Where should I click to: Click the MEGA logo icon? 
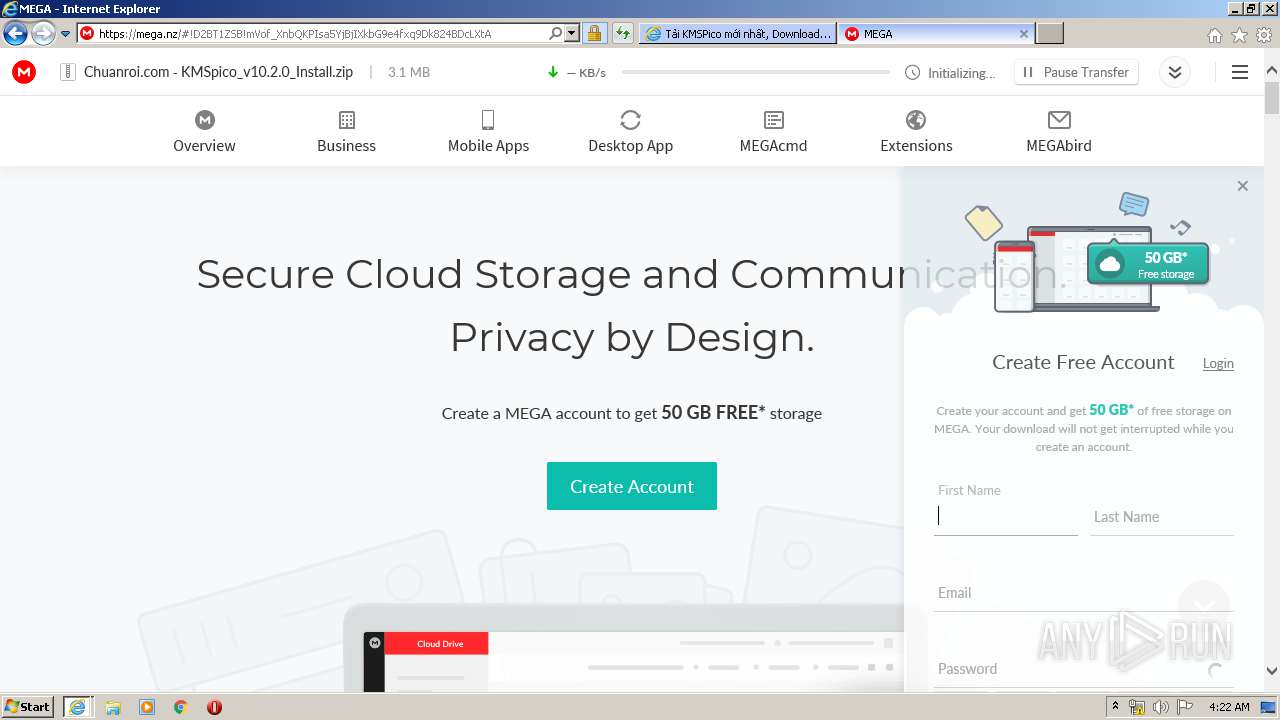coord(24,72)
